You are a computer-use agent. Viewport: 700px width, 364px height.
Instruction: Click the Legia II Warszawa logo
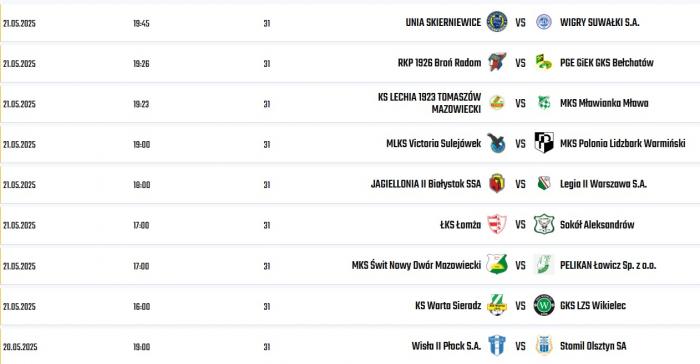tap(544, 184)
